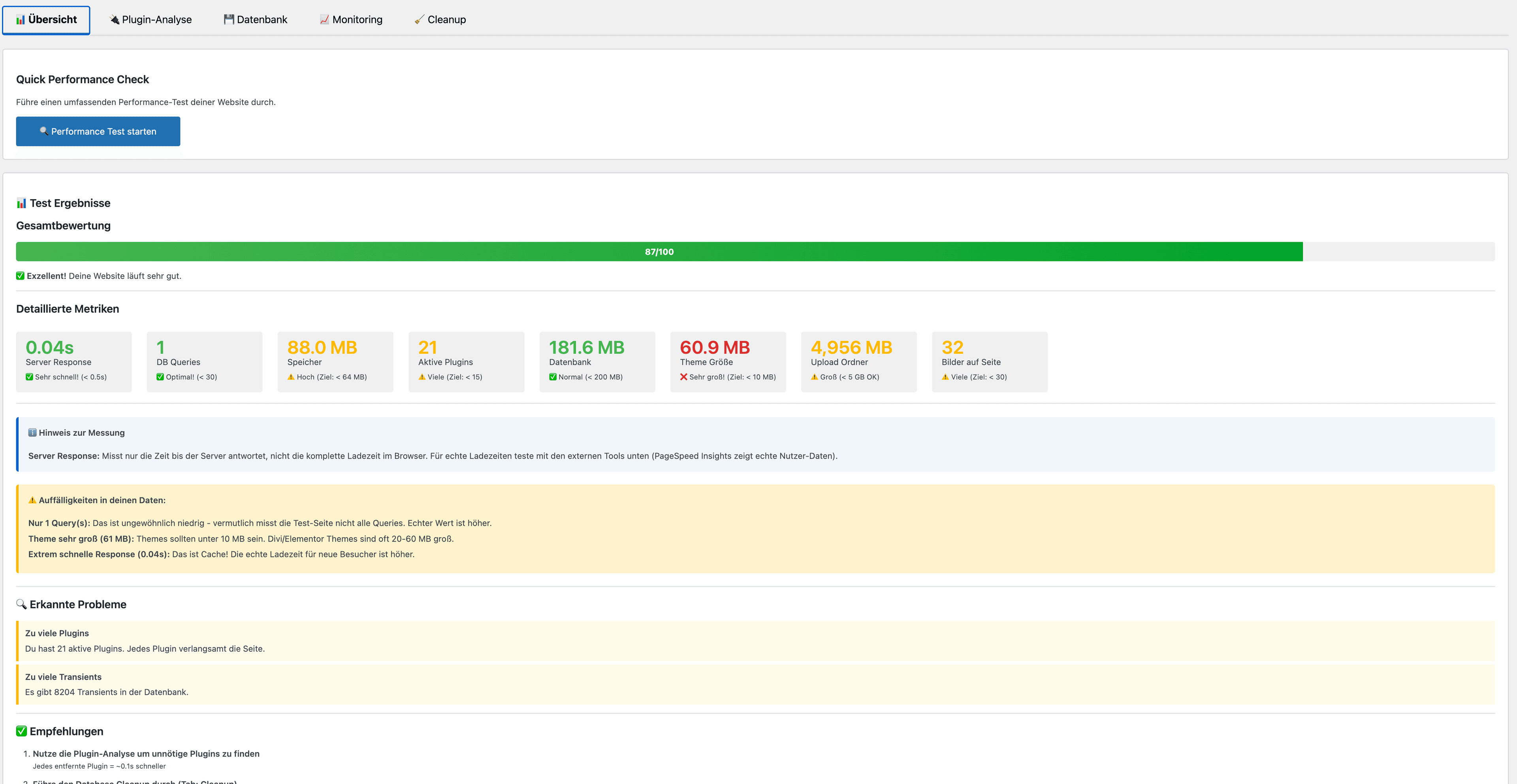Click the broom icon on Cleanup tab
This screenshot has width=1517, height=784.
(419, 19)
